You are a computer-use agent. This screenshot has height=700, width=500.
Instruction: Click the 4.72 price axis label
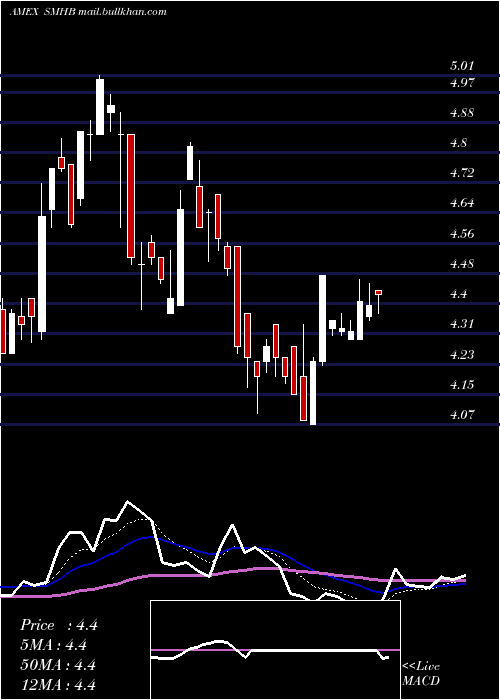pyautogui.click(x=461, y=173)
